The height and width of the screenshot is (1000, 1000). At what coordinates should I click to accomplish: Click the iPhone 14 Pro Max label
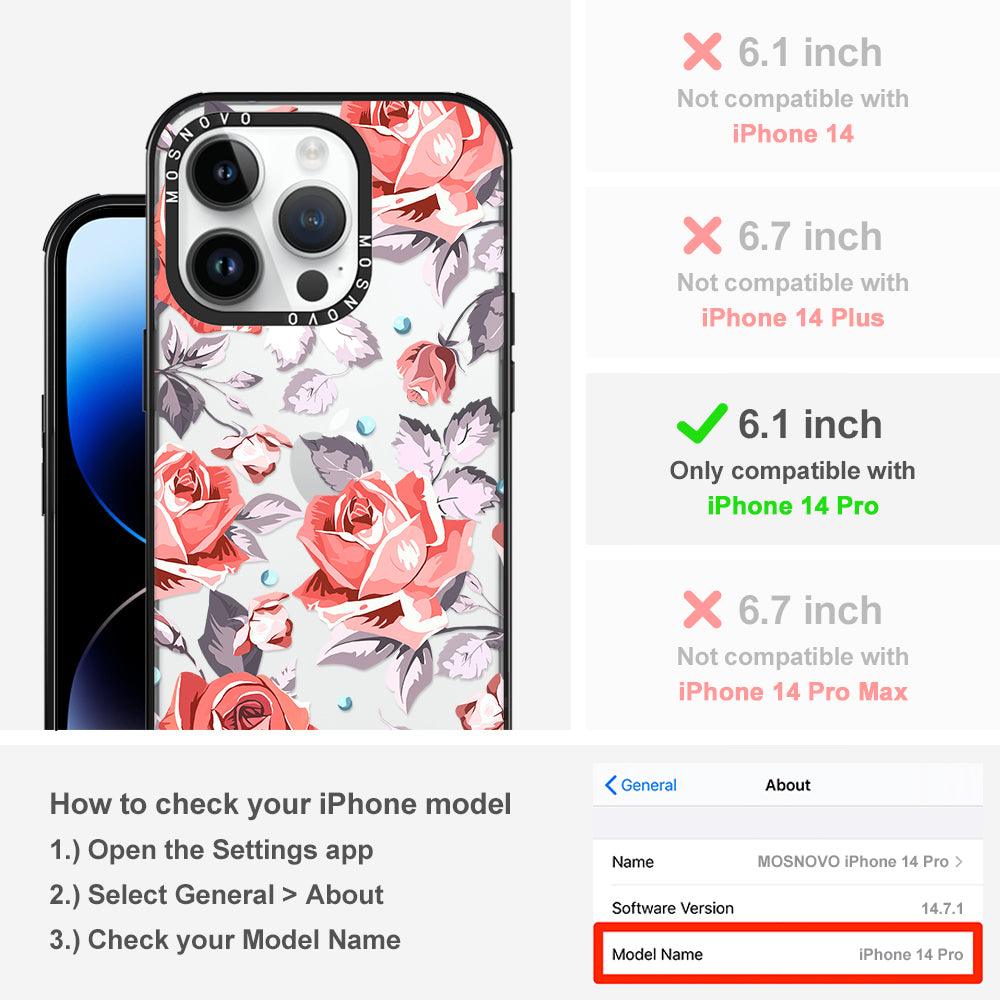coord(793,691)
